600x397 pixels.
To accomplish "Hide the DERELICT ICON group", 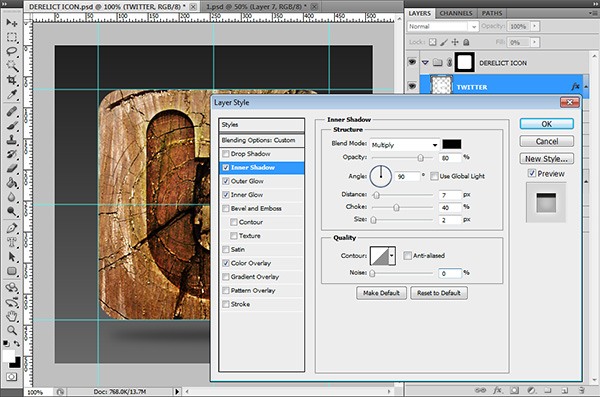I will click(x=412, y=62).
